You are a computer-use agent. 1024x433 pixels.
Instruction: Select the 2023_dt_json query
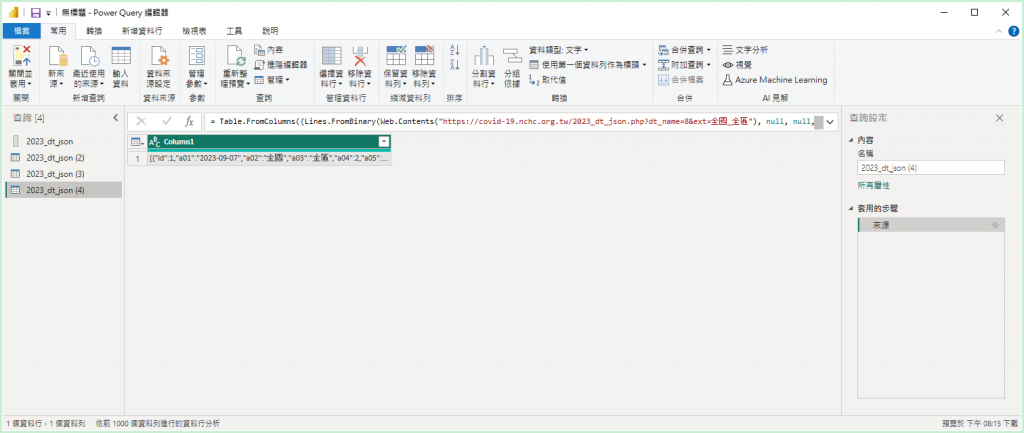click(63, 141)
